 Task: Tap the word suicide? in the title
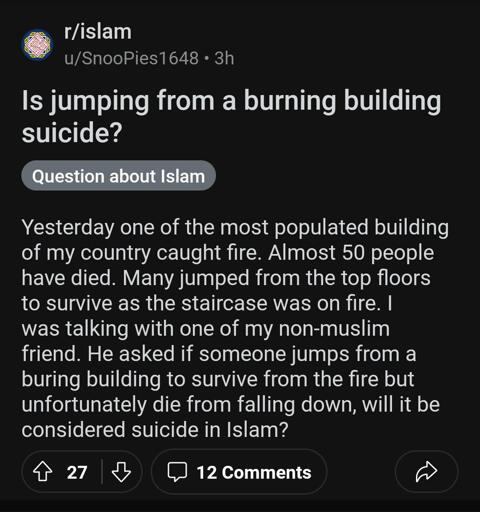pos(72,133)
